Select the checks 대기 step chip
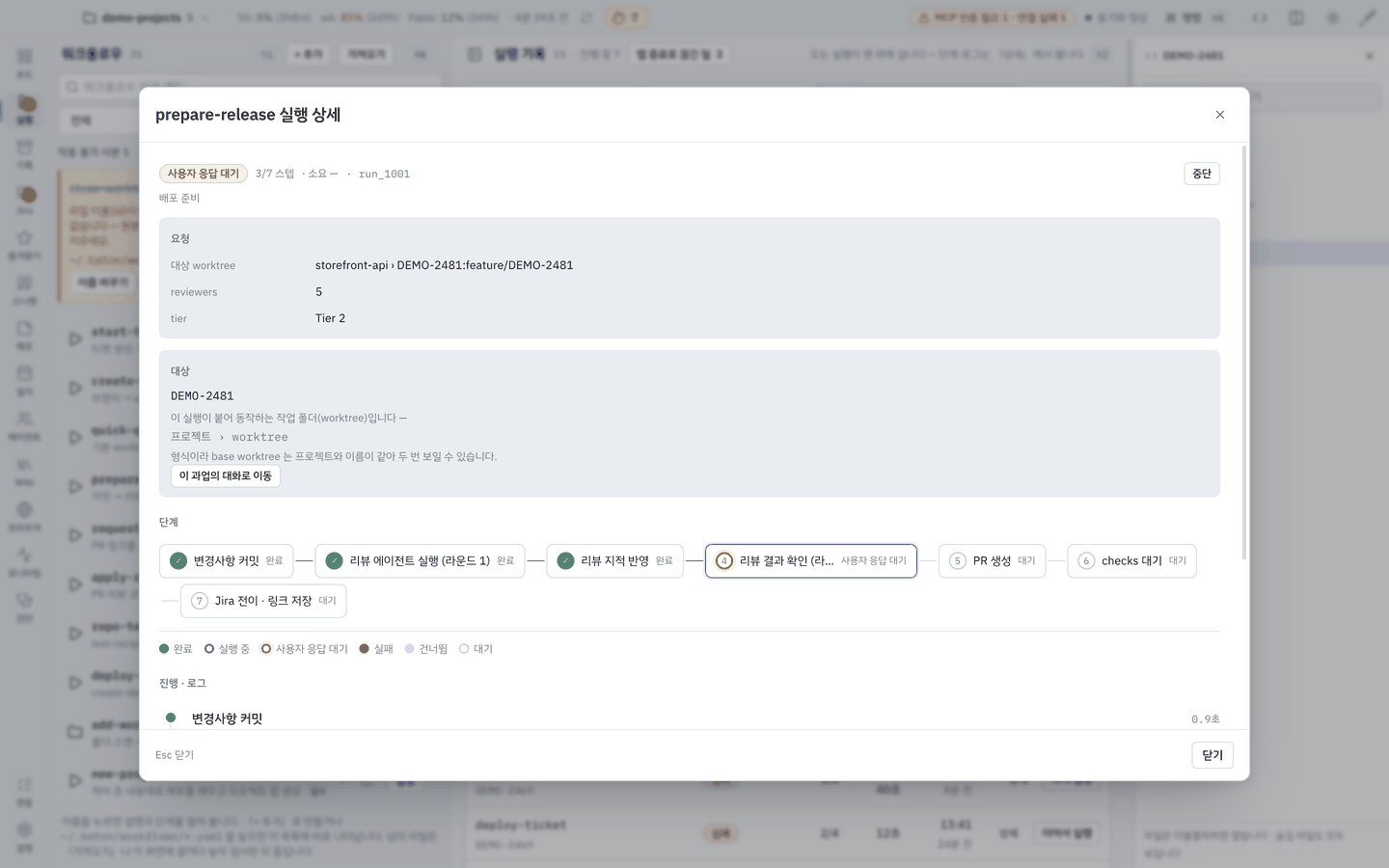Viewport: 1389px width, 868px height. [1131, 560]
